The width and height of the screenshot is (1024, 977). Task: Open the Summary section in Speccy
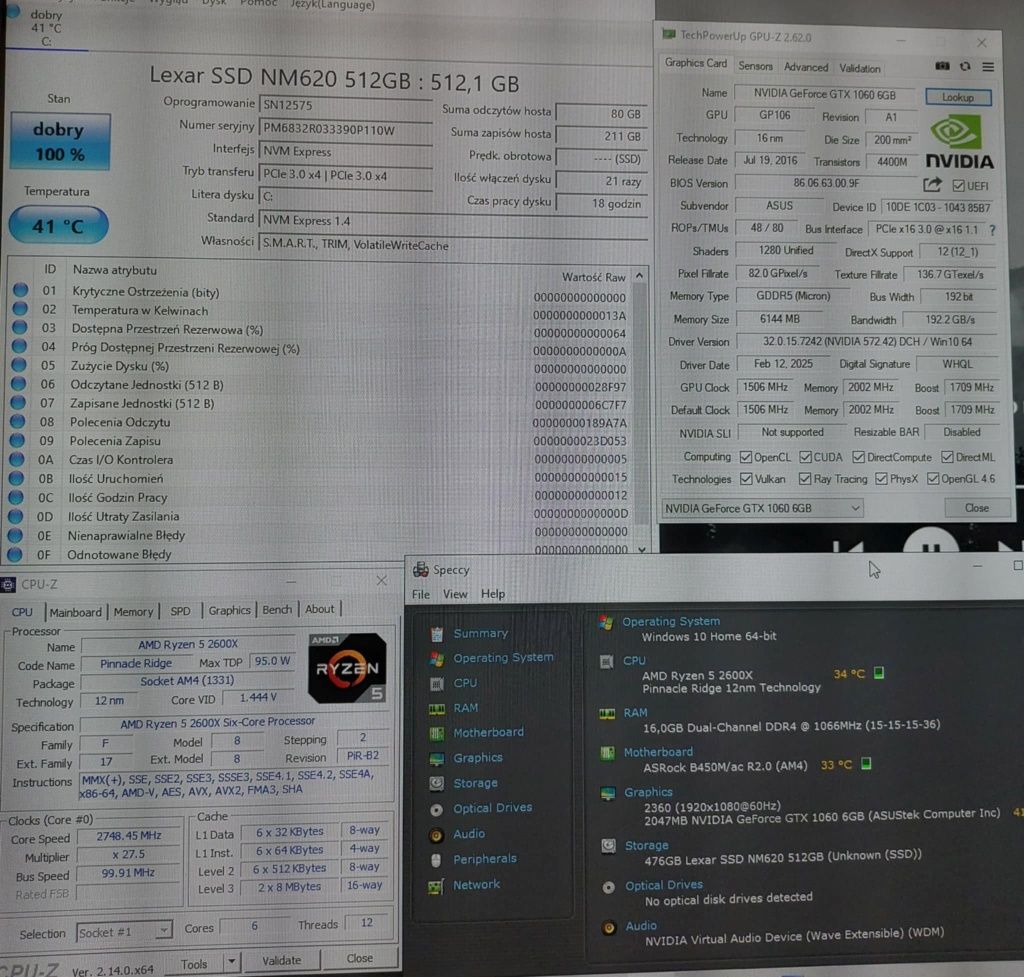[480, 633]
